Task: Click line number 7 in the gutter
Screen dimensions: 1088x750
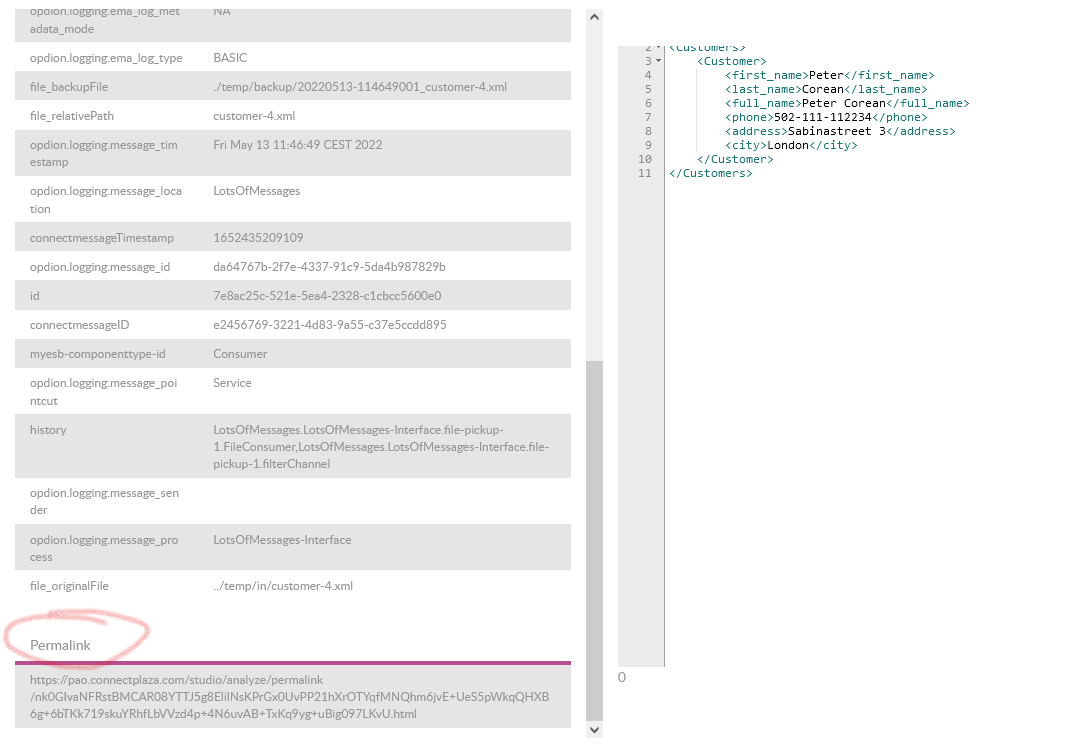Action: 647,117
